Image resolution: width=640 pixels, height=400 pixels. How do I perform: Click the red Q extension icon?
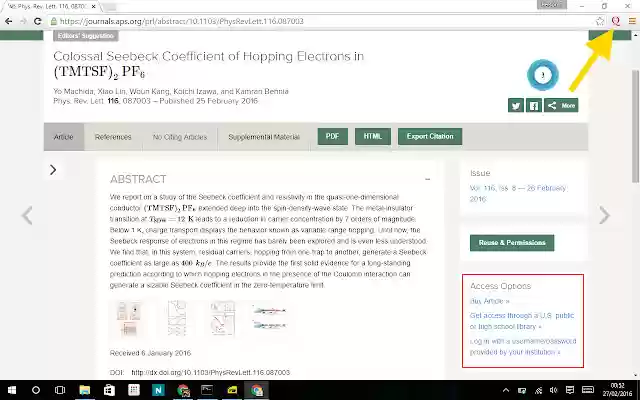coord(616,21)
